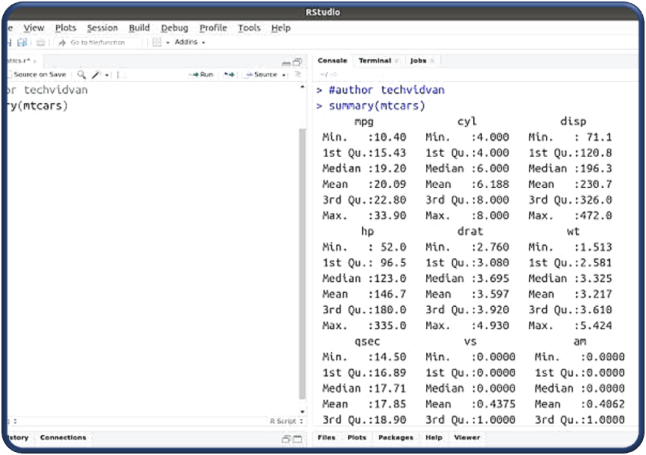
Task: Close the Terminal tab
Action: coord(397,61)
